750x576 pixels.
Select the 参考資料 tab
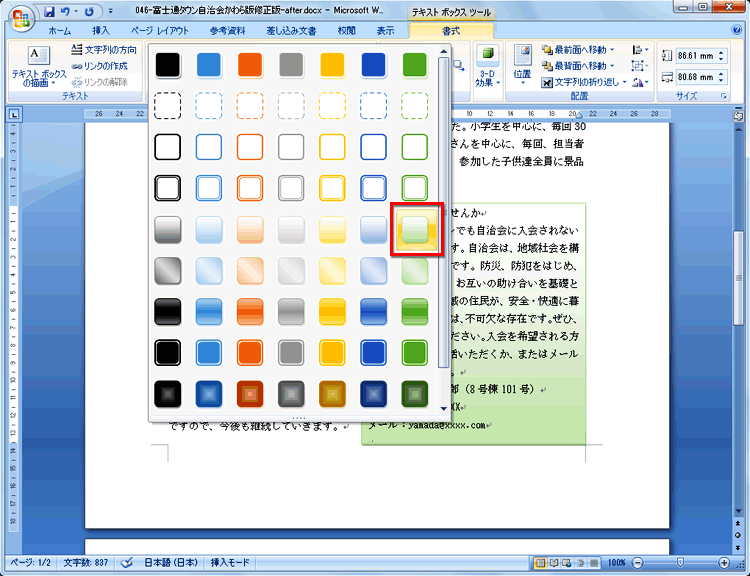(x=227, y=31)
